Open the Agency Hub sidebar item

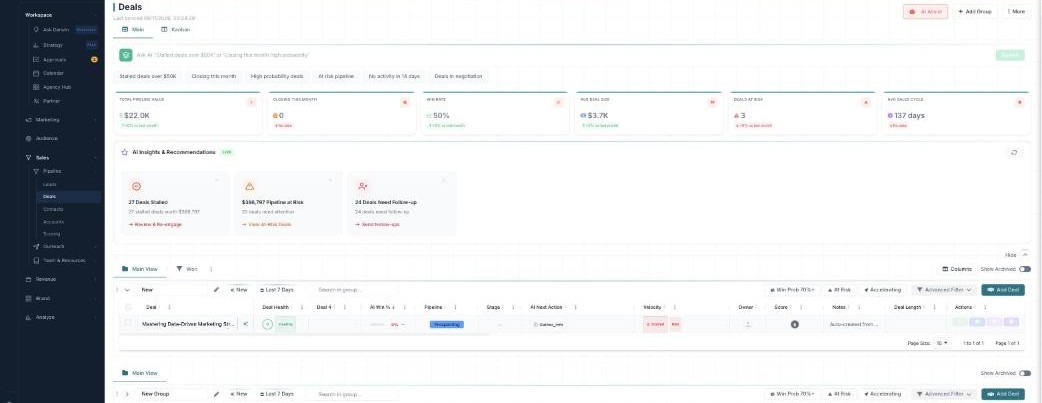56,87
